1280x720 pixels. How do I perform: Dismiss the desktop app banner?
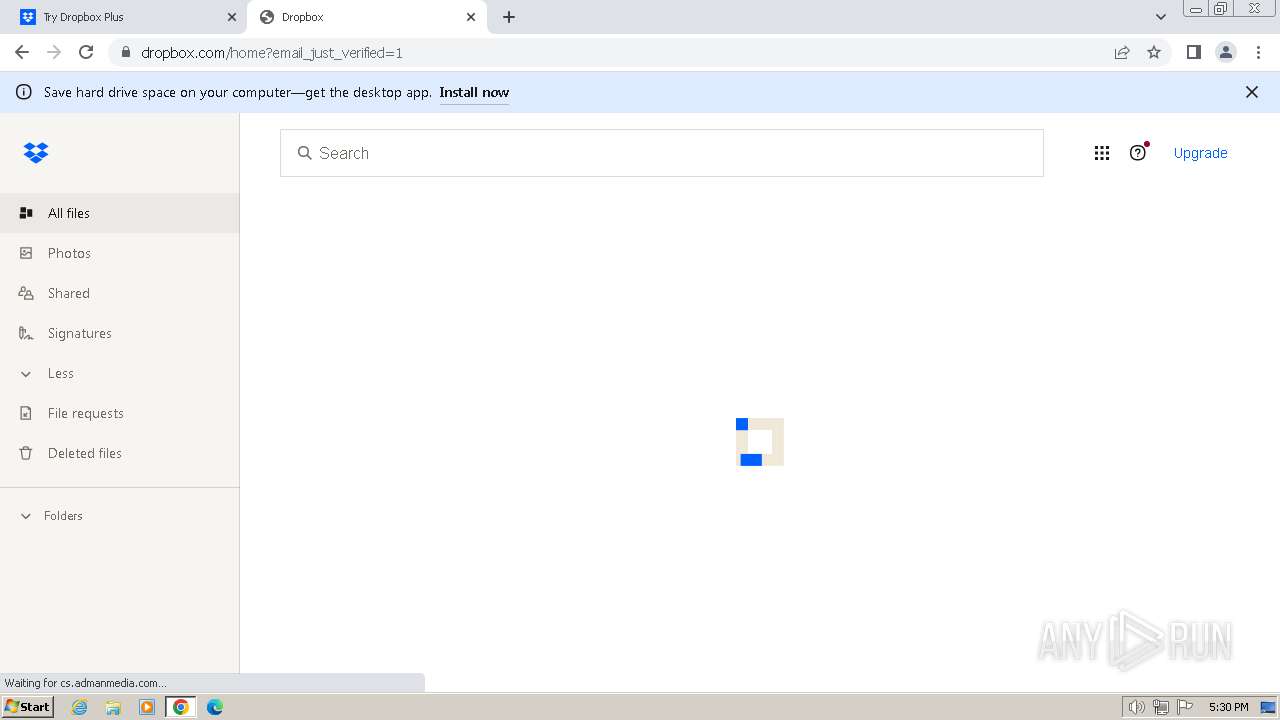1251,92
